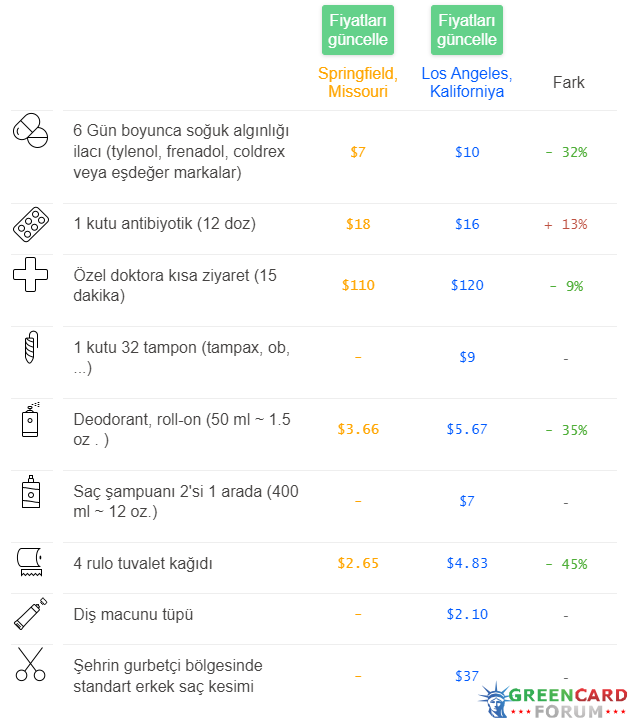This screenshot has height=718, width=628.
Task: Click the $110 Springfield doctor visit price
Action: [x=358, y=285]
